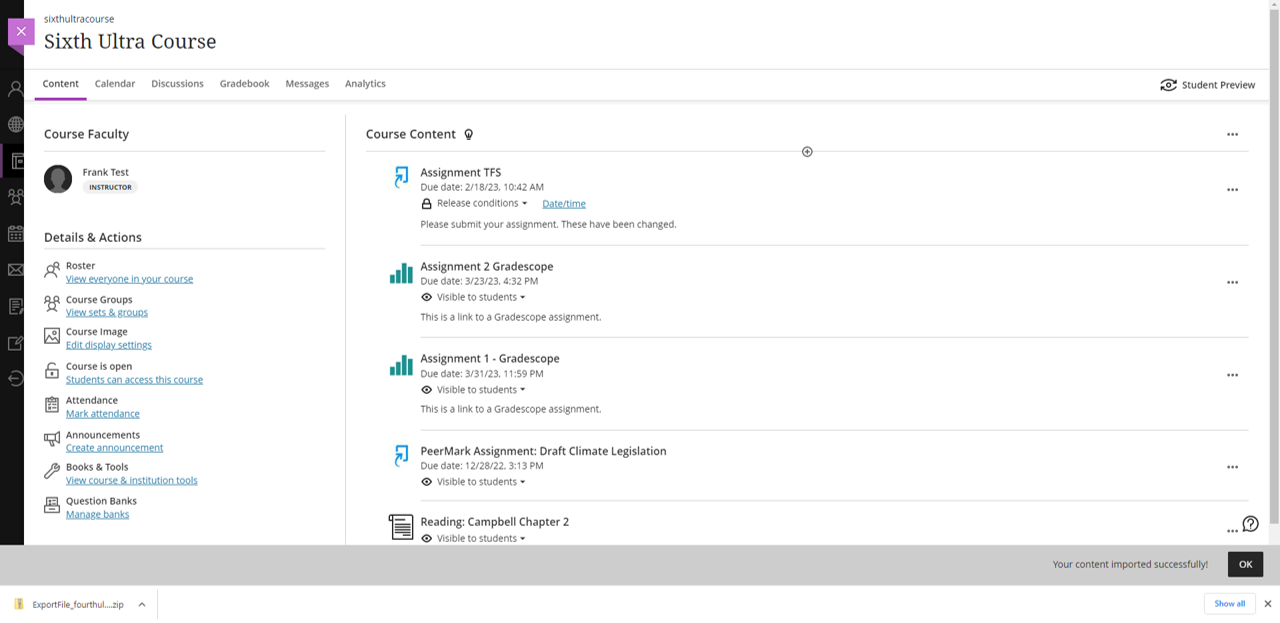Open more options for Assignment 2 Gradescope
This screenshot has width=1280, height=623.
[x=1232, y=283]
